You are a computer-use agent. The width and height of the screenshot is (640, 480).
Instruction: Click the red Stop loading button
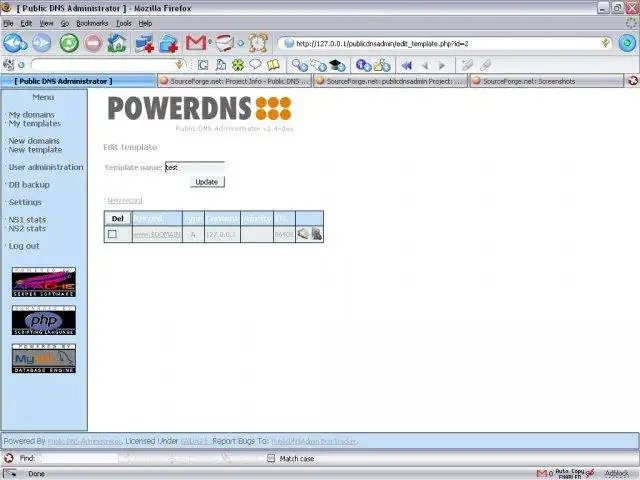pyautogui.click(x=93, y=43)
